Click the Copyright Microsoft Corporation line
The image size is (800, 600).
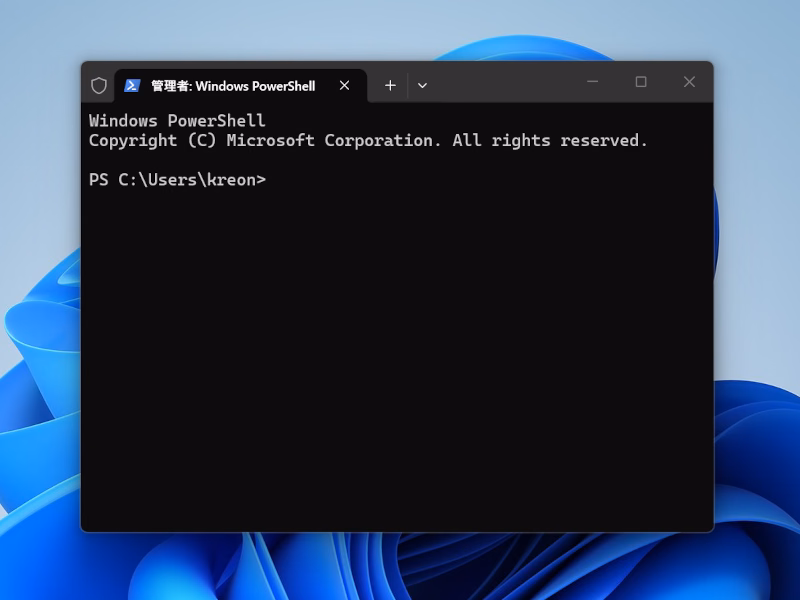(368, 140)
